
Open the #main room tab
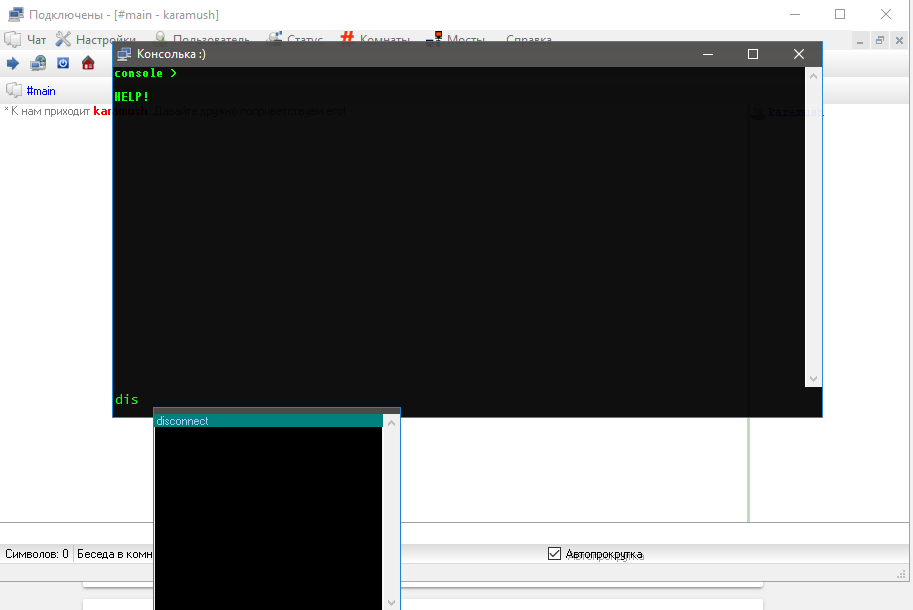41,91
